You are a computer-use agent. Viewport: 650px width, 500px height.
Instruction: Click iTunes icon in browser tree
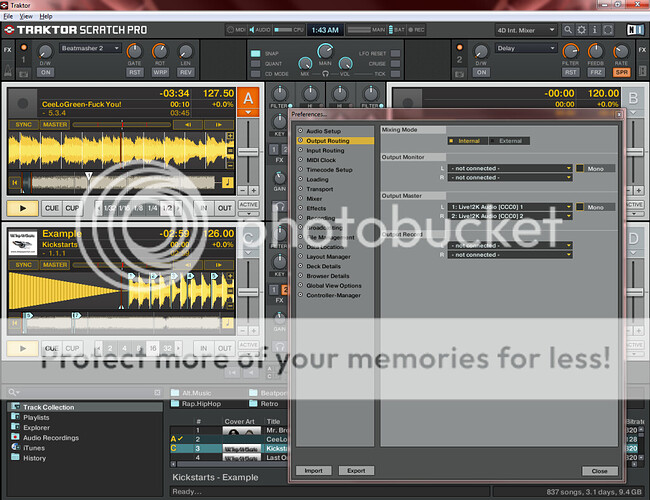15,447
